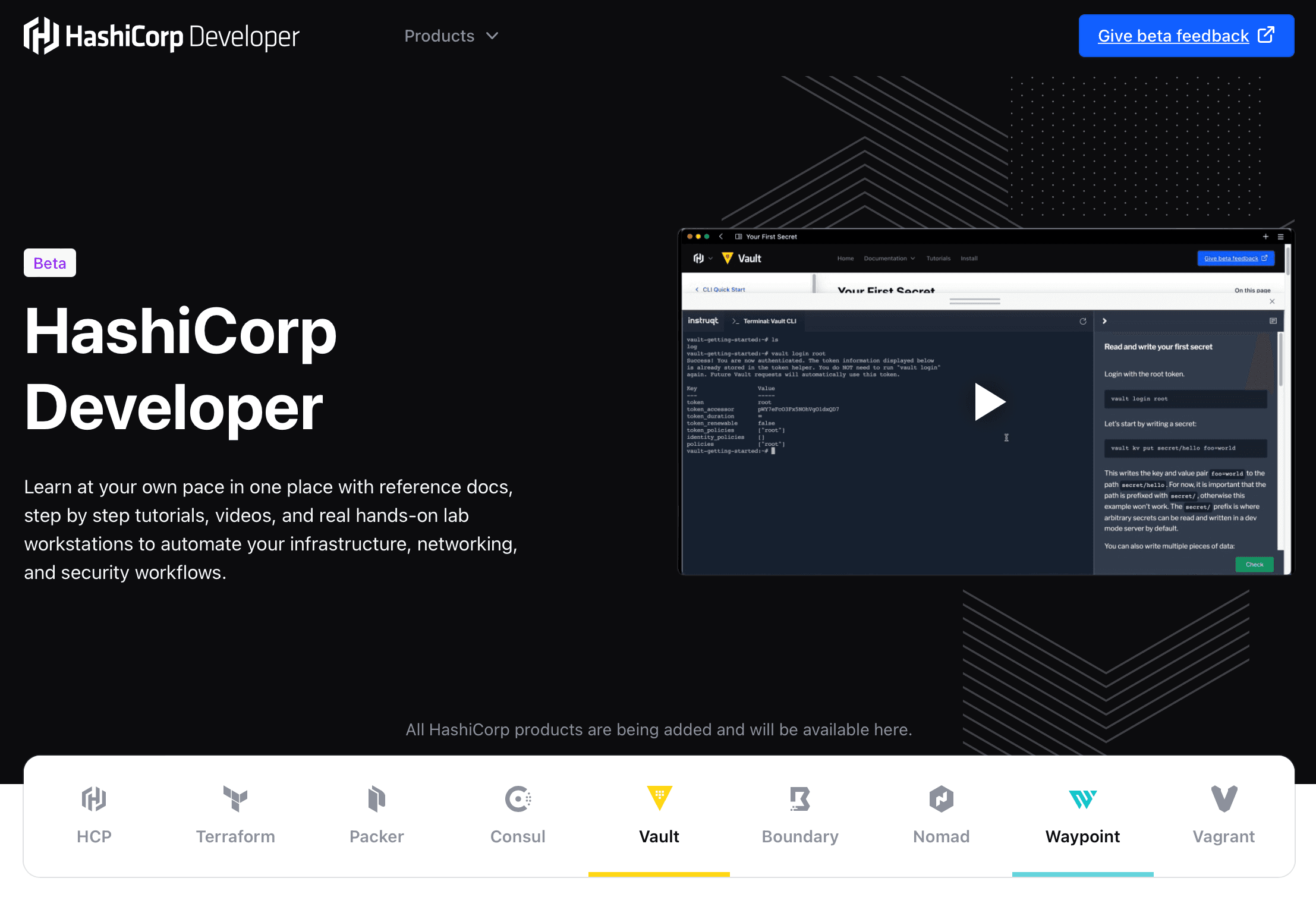Select the Vault product icon
The height and width of the screenshot is (919, 1316).
659,798
